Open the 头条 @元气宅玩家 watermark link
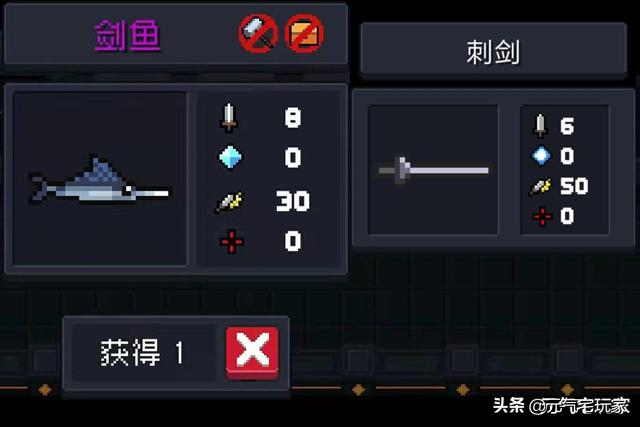This screenshot has height=427, width=640. point(562,406)
